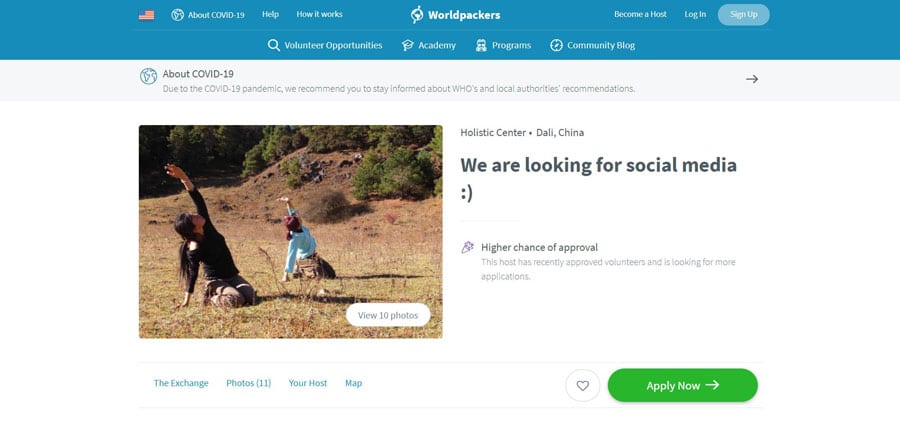Image resolution: width=900 pixels, height=425 pixels.
Task: Click the US flag language icon
Action: (146, 15)
